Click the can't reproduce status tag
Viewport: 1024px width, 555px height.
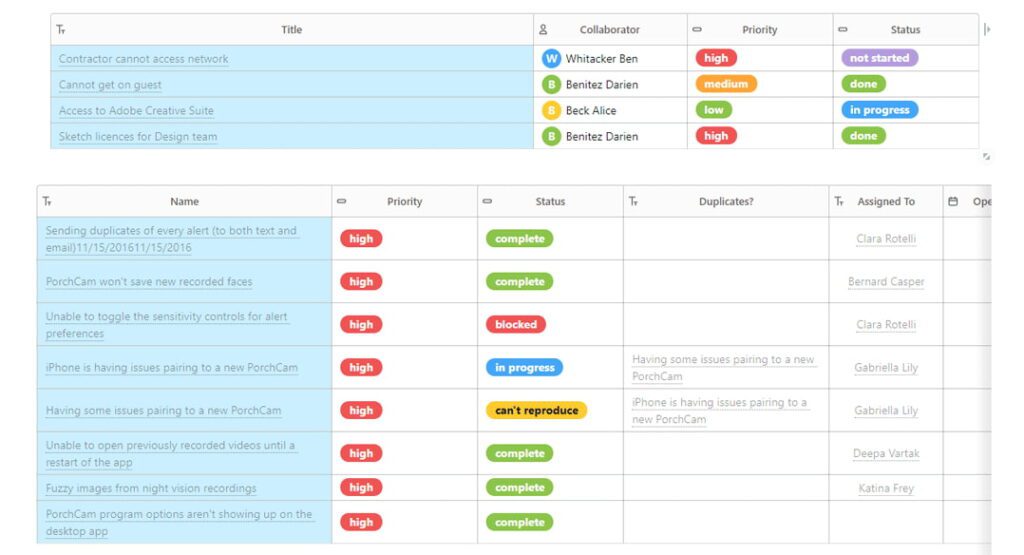tap(536, 410)
